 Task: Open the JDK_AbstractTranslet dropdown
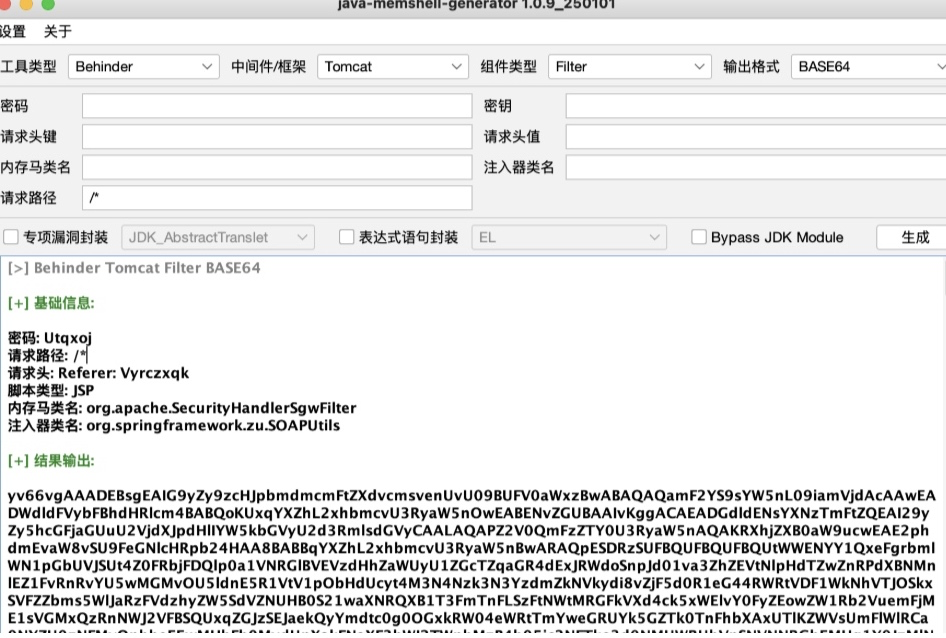(218, 237)
